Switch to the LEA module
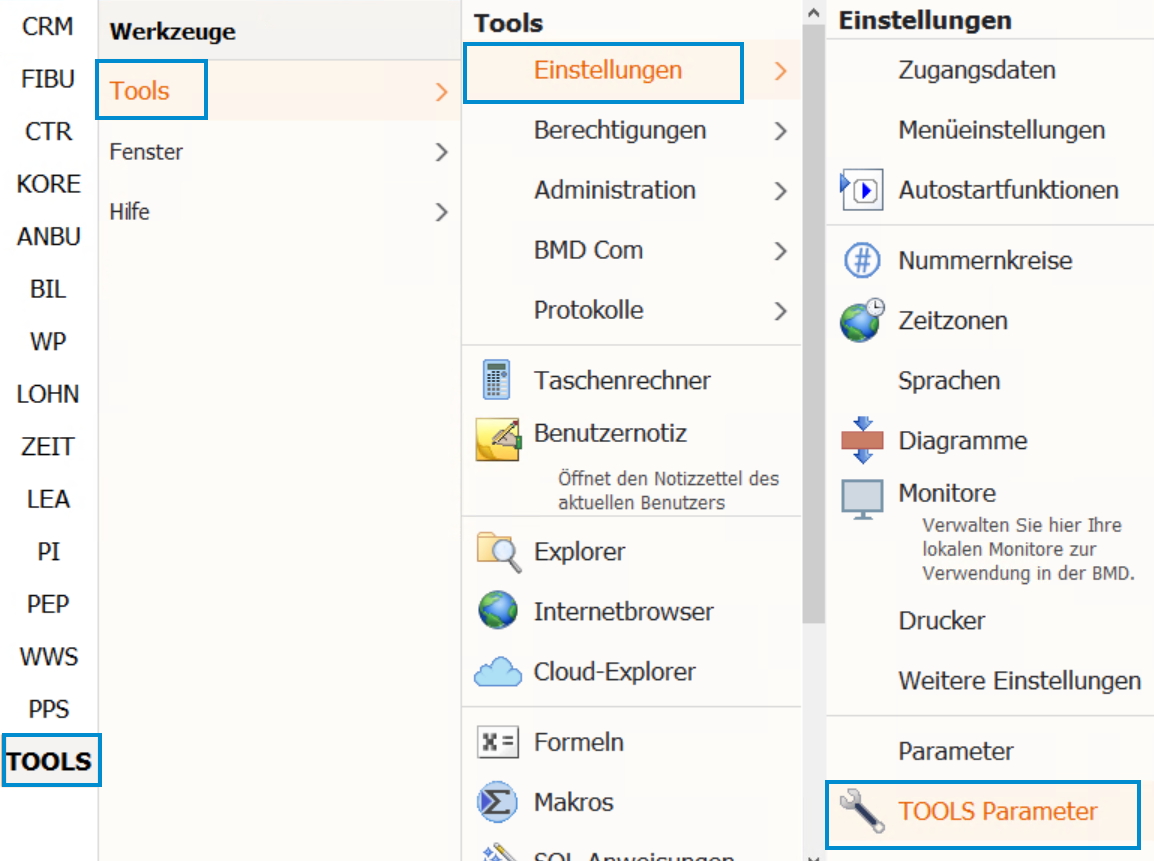1154x861 pixels. 48,500
